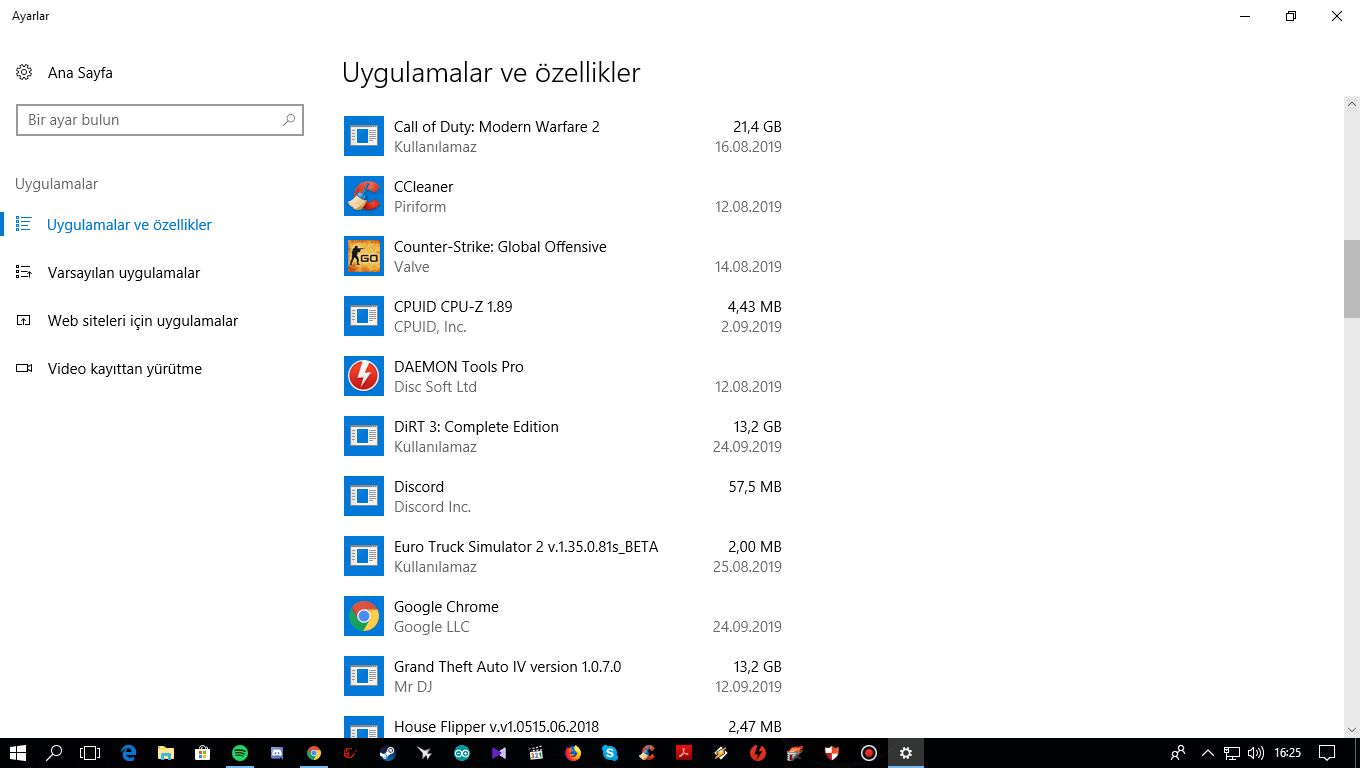Image resolution: width=1360 pixels, height=768 pixels.
Task: Click the Counter-Strike: Global Offensive icon
Action: 364,256
